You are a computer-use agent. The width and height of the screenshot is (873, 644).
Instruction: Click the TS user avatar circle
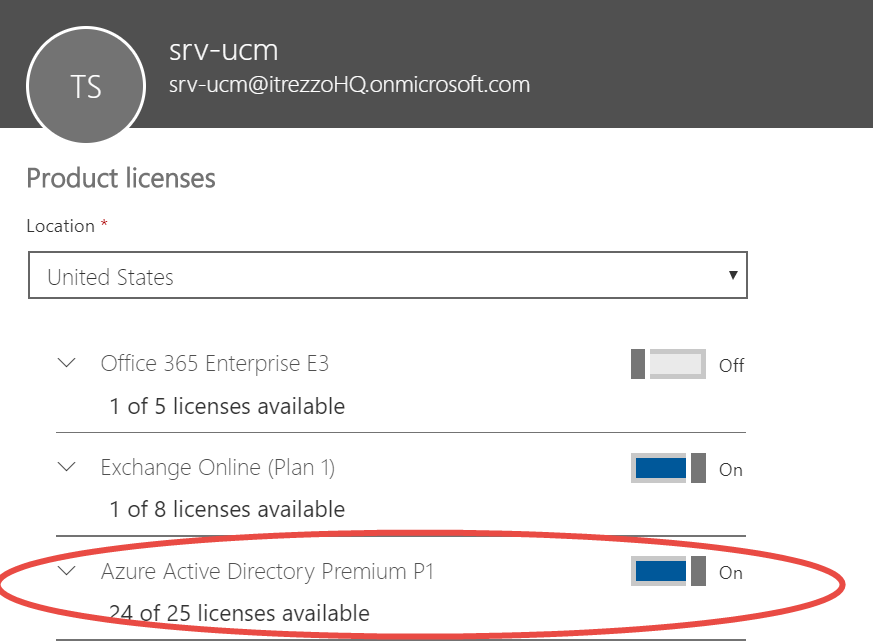coord(86,86)
